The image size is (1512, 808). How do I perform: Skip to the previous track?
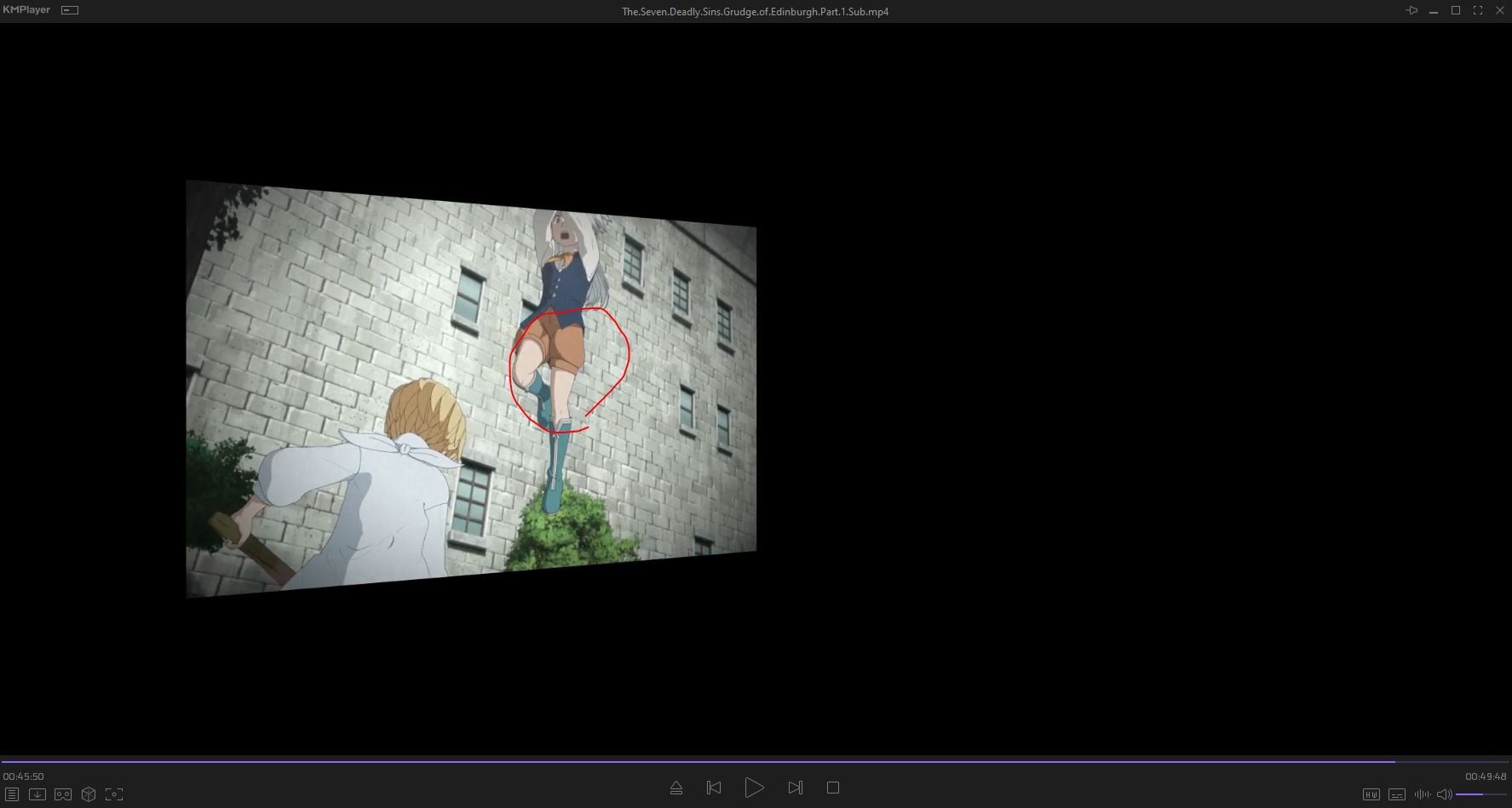click(x=714, y=788)
